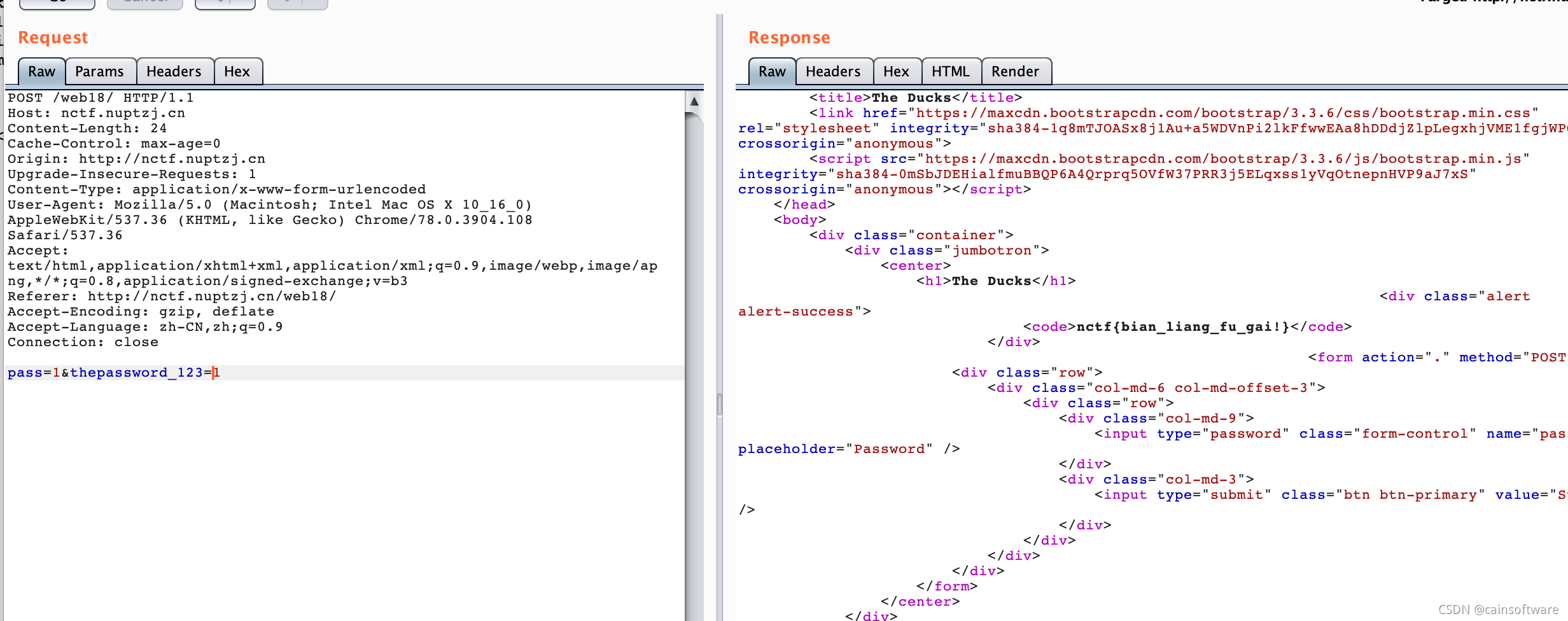The height and width of the screenshot is (621, 1568).
Task: Click the Upgrade-Insecure-Requests: 1 line
Action: (x=132, y=174)
